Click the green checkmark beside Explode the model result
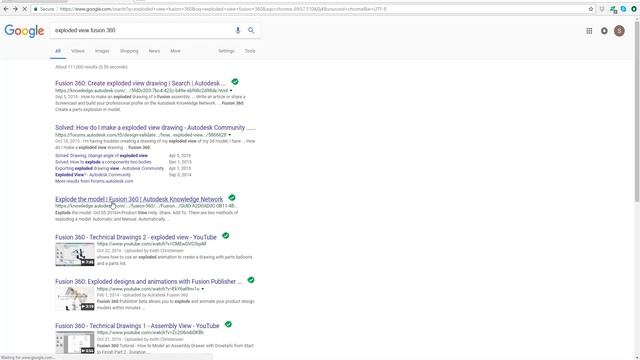 pos(232,198)
